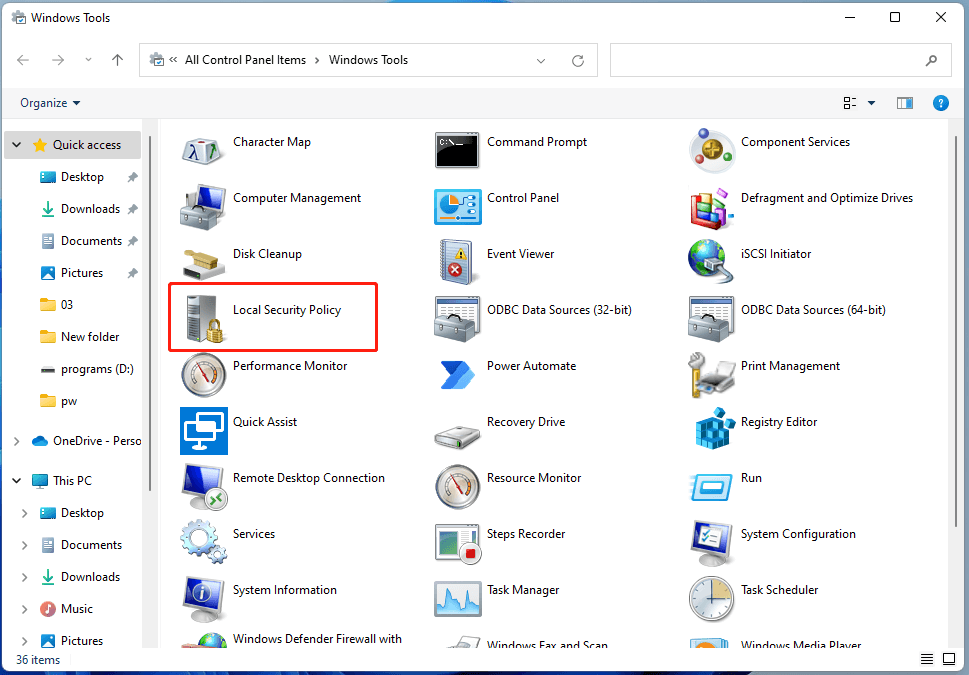Switch to large icons view in status bar
969x675 pixels.
tap(949, 660)
